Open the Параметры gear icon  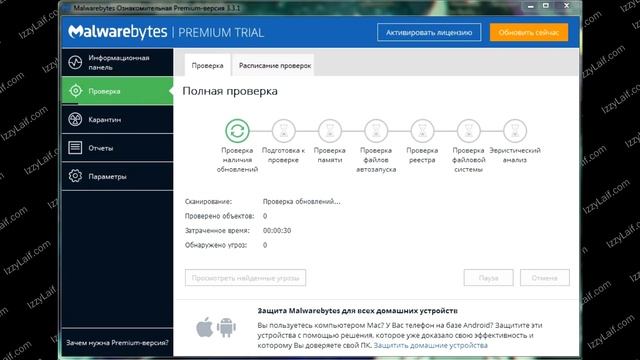pos(75,176)
